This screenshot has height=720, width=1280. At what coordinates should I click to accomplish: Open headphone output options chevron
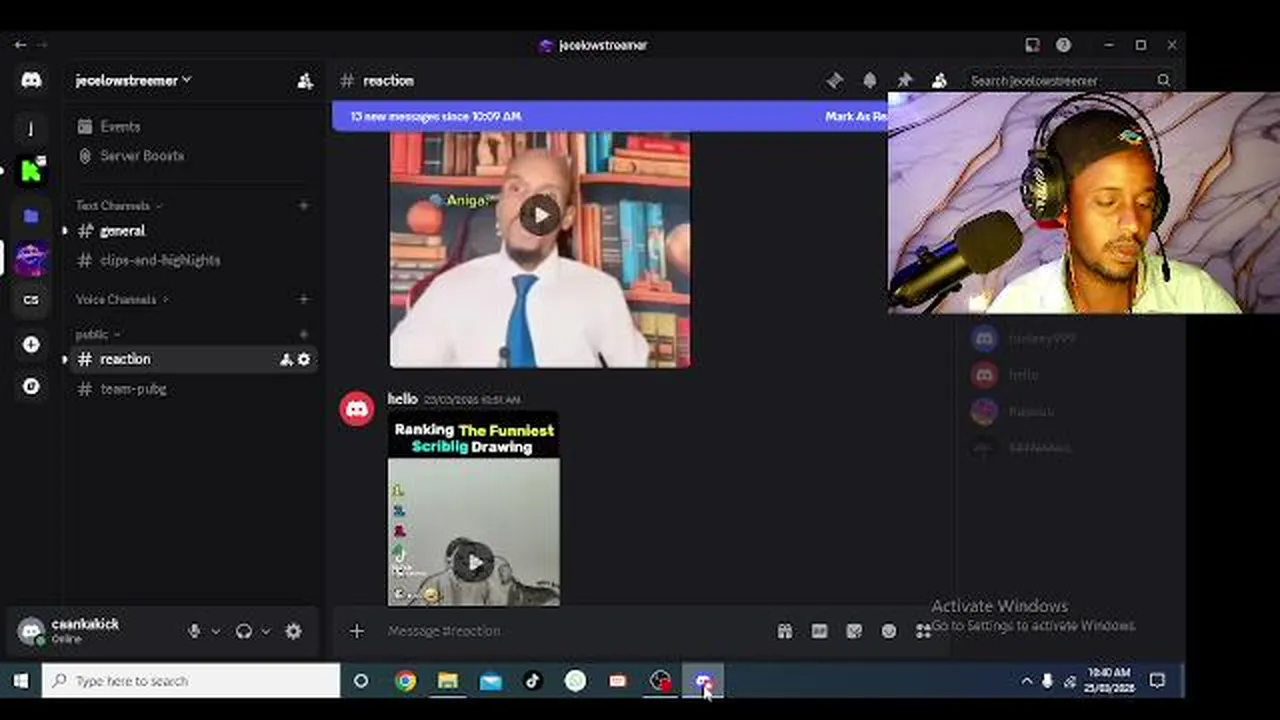[x=265, y=631]
